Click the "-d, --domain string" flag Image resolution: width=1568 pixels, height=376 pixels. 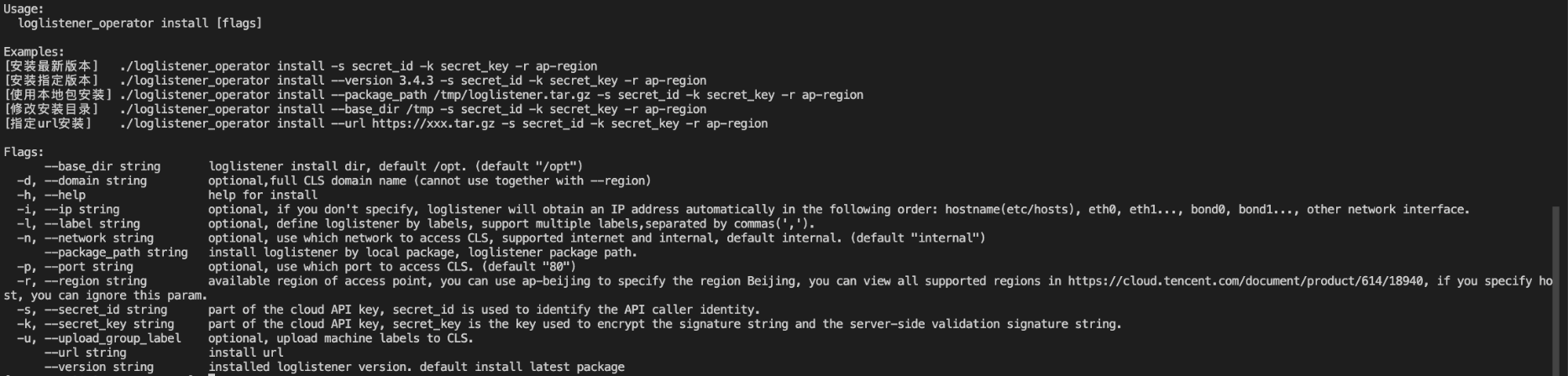(x=81, y=180)
